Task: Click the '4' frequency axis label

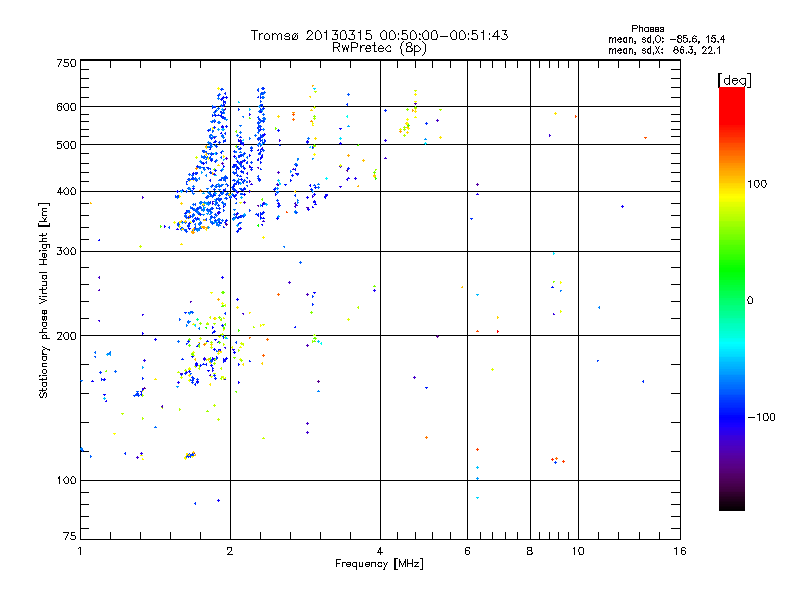Action: (x=380, y=551)
